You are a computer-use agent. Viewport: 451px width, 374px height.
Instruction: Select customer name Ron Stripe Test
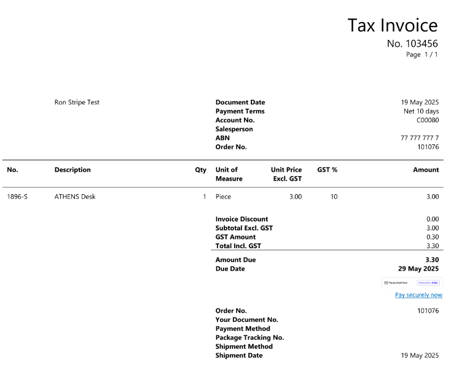coord(77,102)
